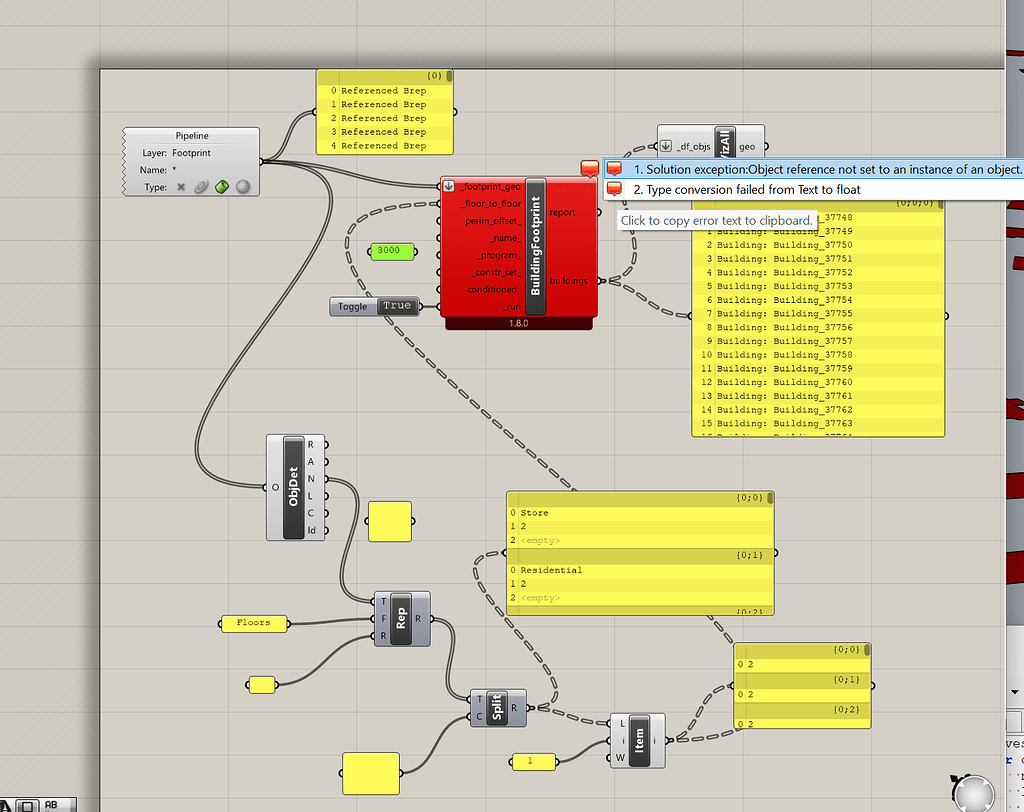
Task: Click the BuildingFootprint red component
Action: [x=536, y=246]
